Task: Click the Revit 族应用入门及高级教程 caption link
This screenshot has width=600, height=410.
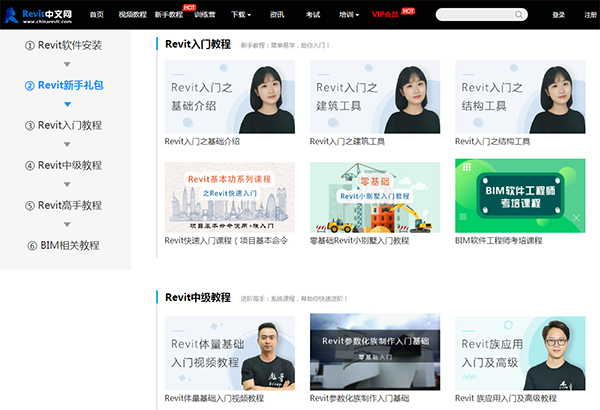Action: click(506, 399)
